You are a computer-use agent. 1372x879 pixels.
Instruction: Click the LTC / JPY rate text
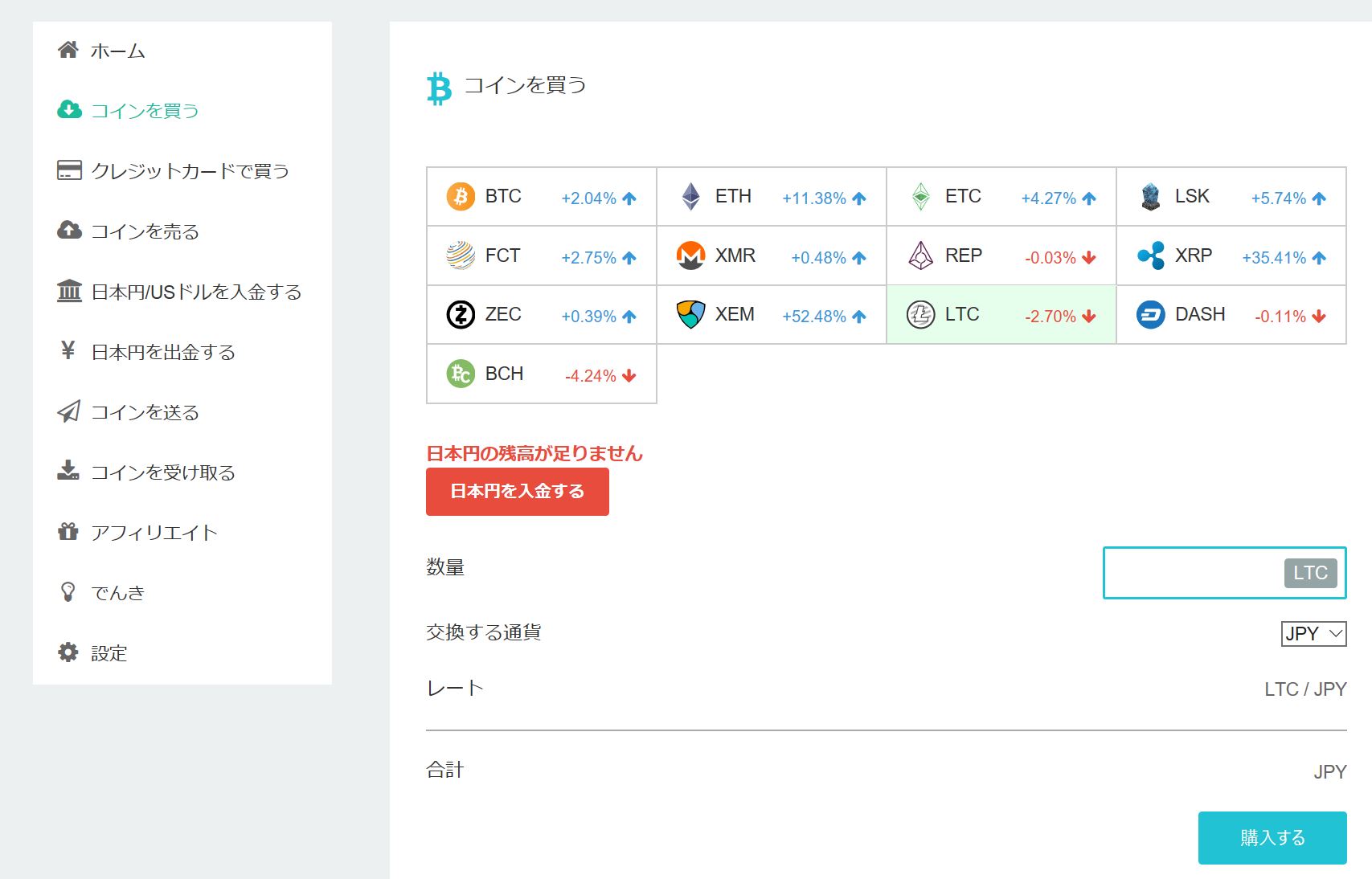click(x=1305, y=689)
